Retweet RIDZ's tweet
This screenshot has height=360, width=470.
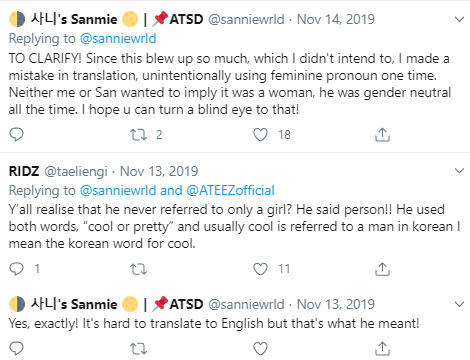(x=138, y=269)
